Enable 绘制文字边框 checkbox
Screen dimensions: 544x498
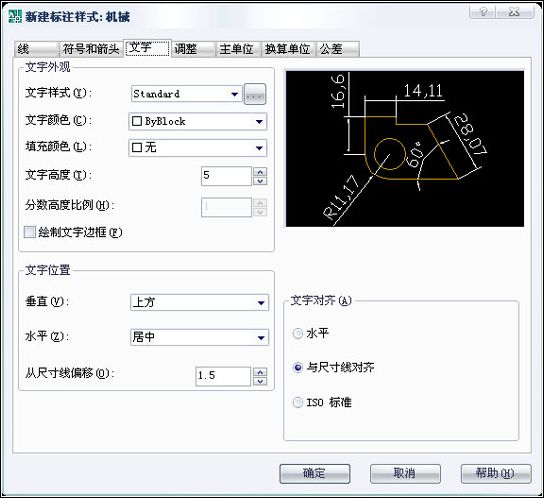[x=30, y=232]
